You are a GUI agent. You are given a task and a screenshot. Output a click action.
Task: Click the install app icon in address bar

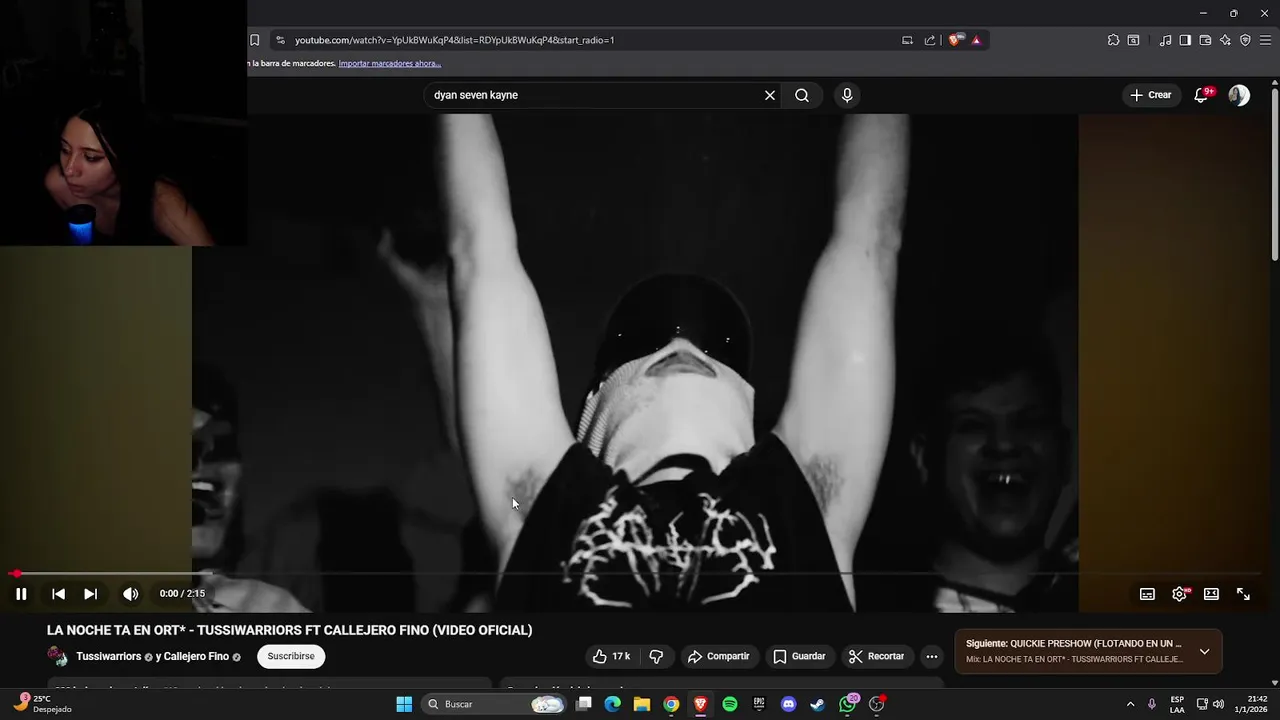pos(907,40)
